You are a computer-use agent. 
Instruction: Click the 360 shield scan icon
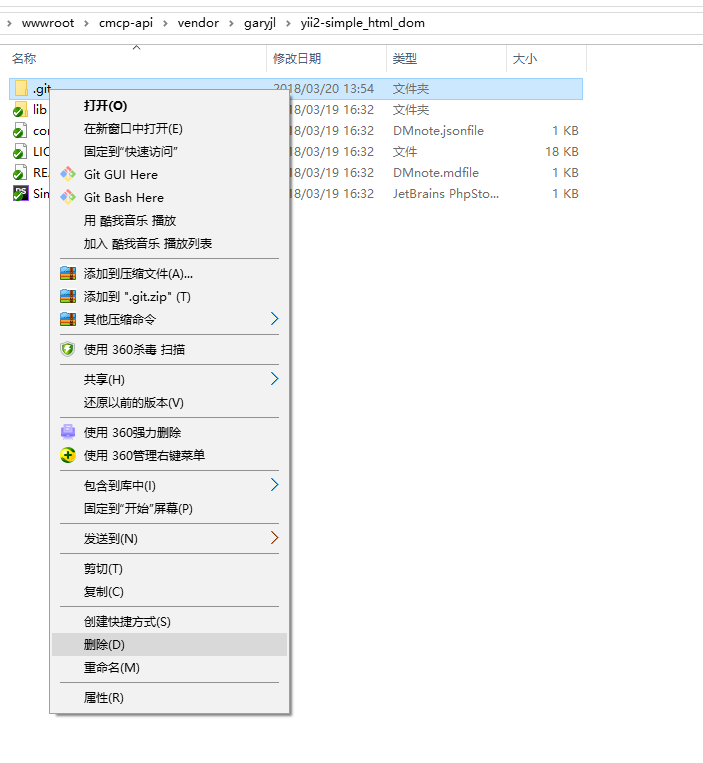(x=68, y=349)
